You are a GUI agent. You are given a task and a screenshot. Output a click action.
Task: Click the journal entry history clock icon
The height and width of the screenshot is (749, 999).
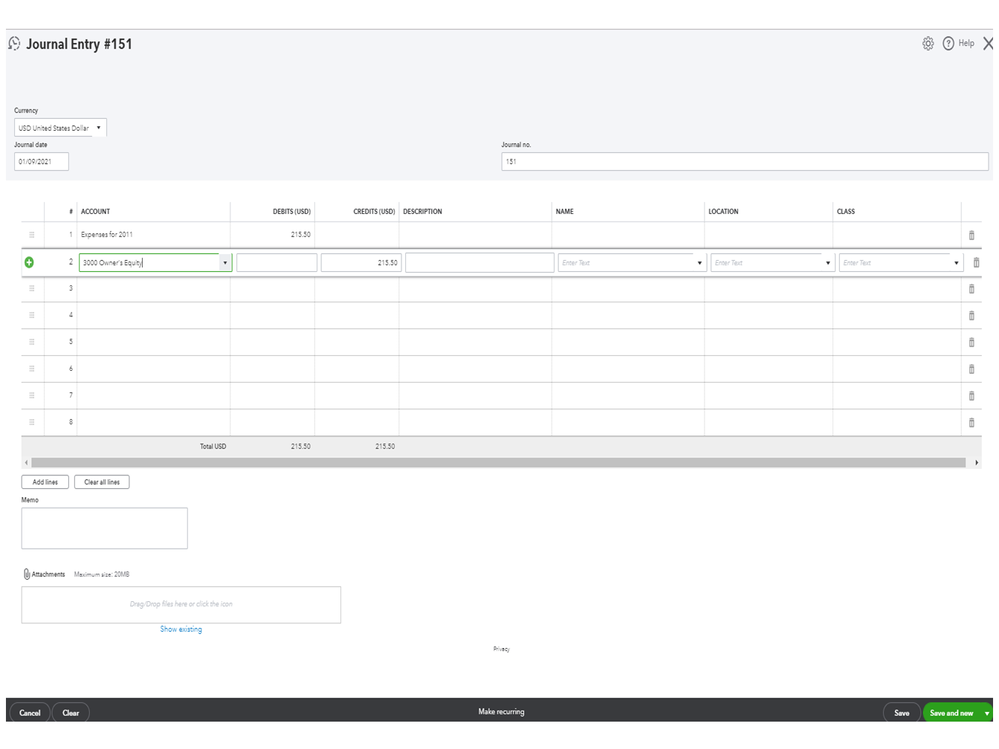(14, 44)
